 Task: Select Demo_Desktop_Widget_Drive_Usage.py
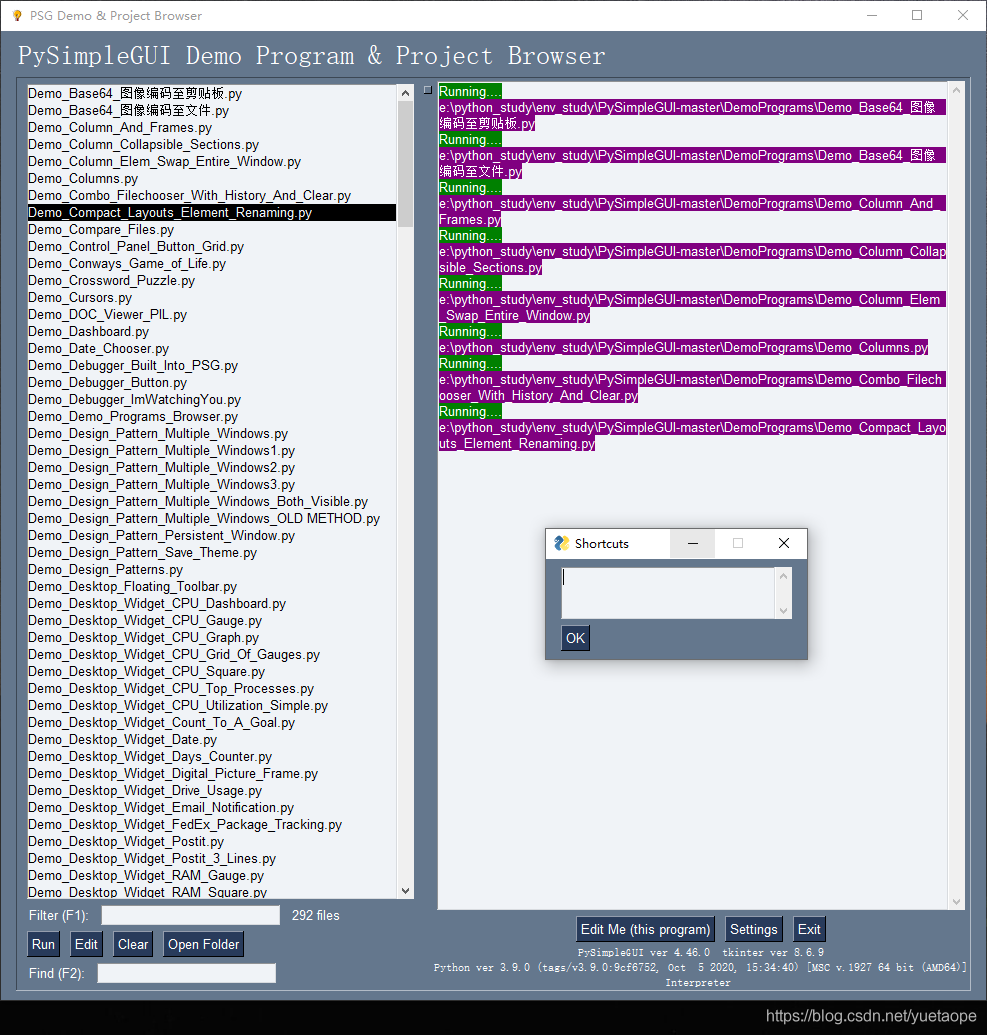pos(211,791)
